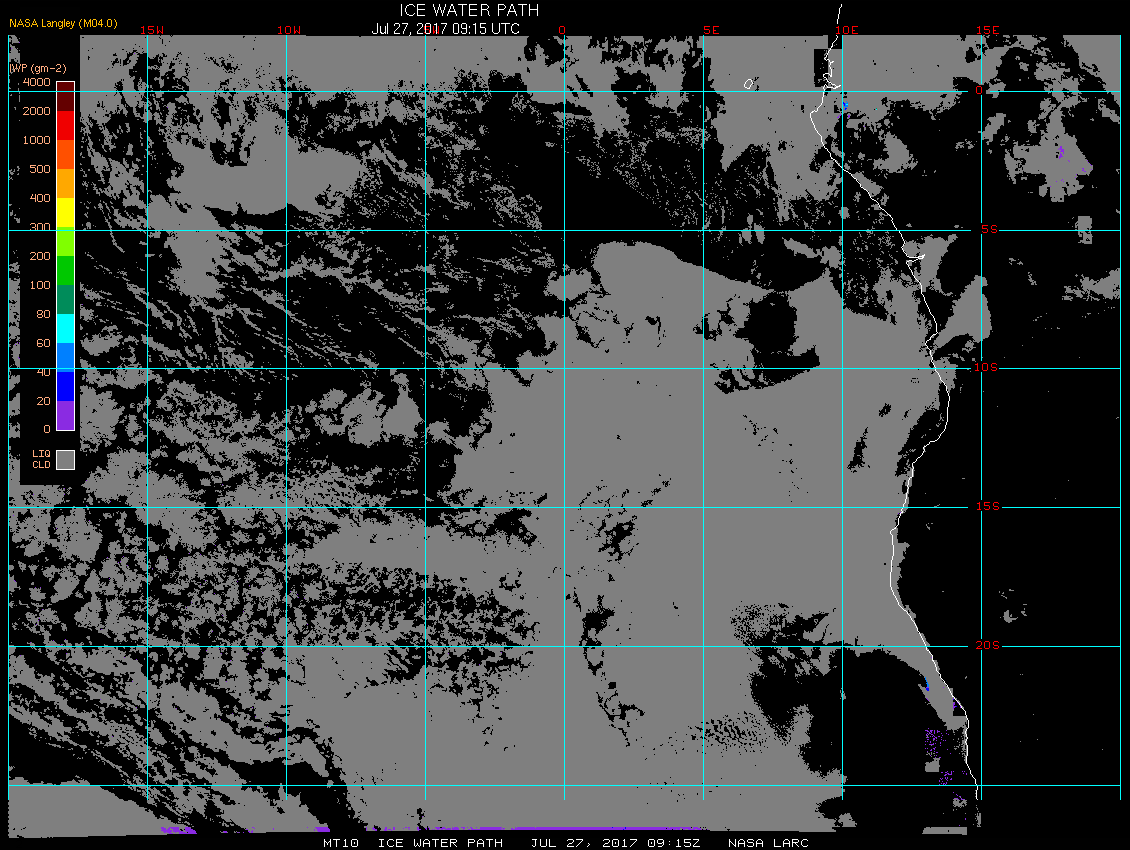
Task: Select the cyan 80 legend color swatch
Action: point(66,328)
